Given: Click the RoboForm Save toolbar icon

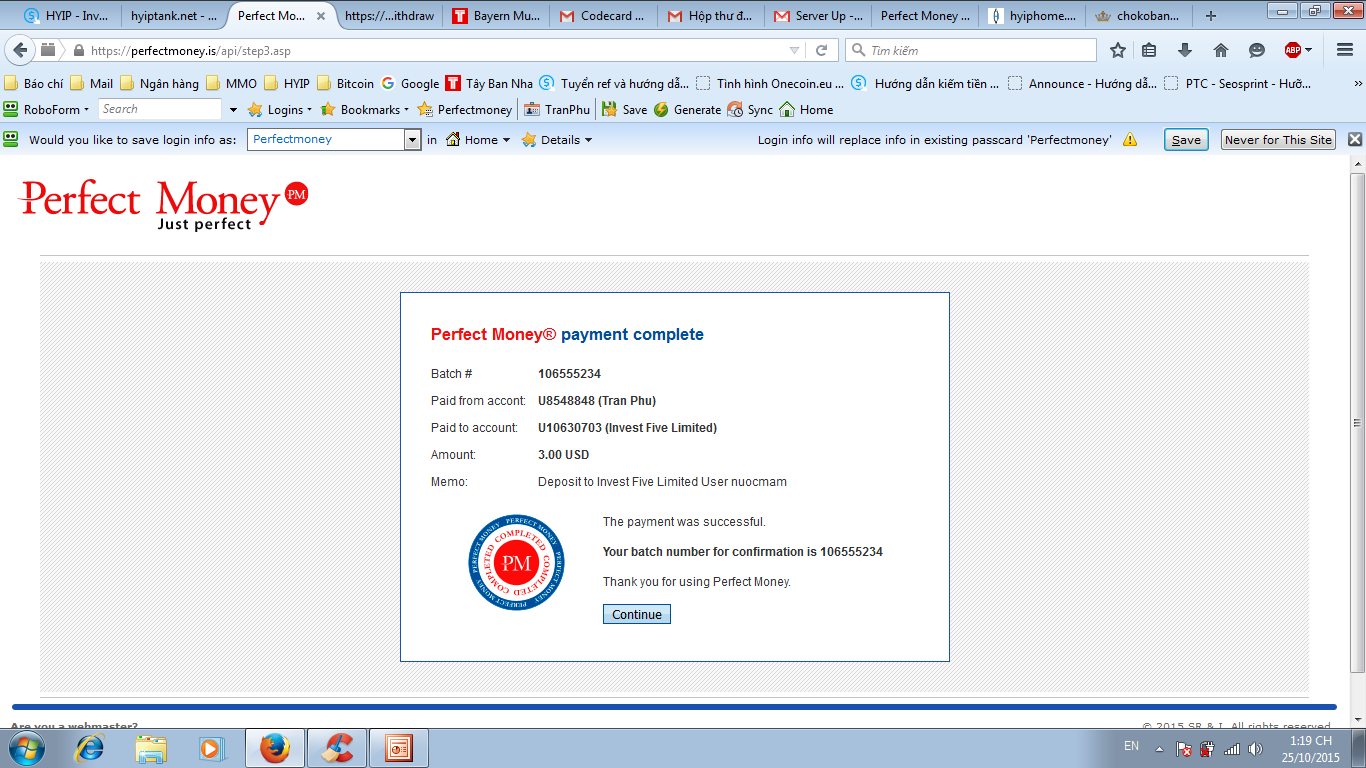Looking at the screenshot, I should click(x=626, y=110).
